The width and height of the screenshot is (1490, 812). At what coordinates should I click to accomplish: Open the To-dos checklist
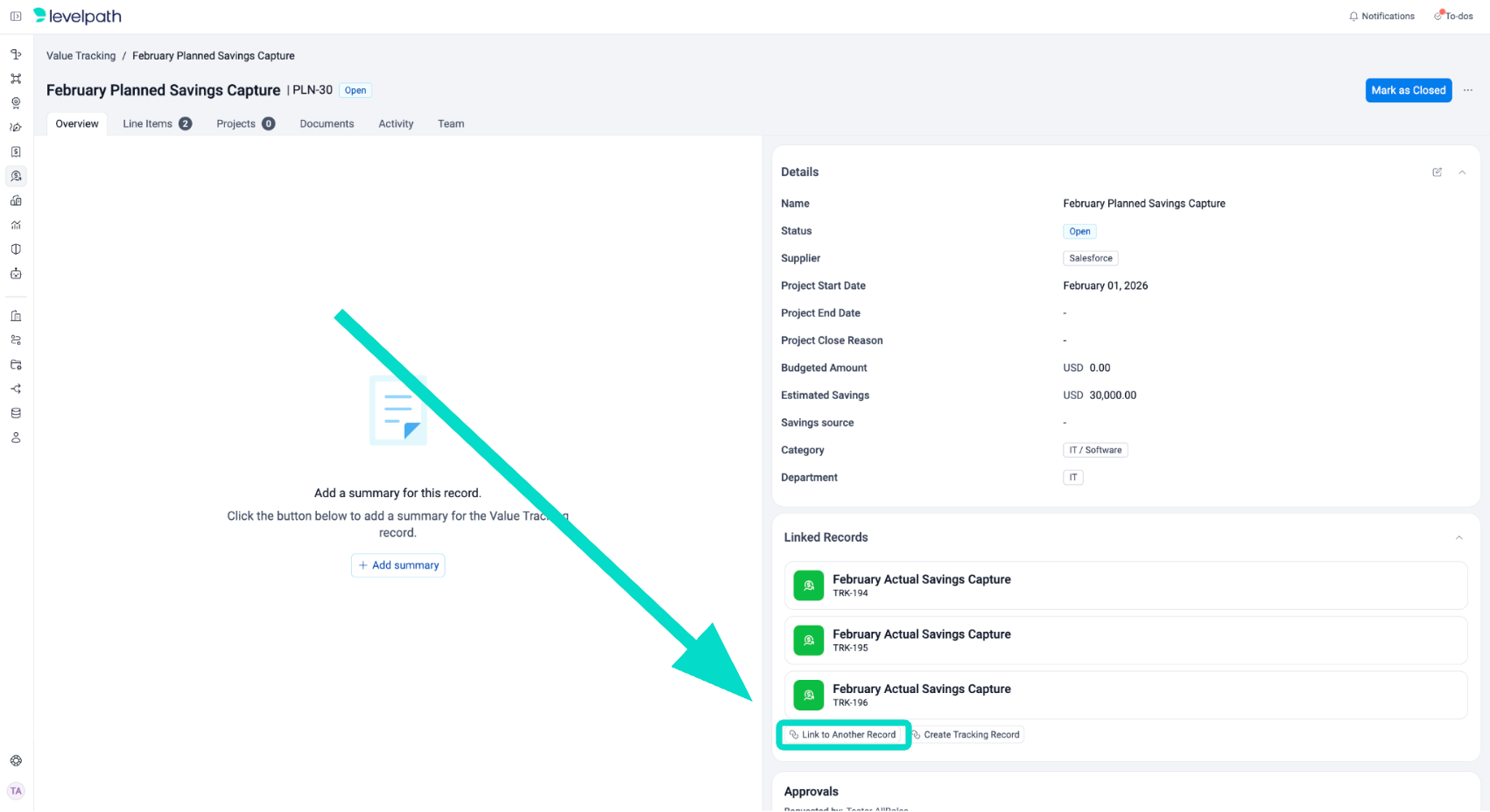pos(1453,17)
